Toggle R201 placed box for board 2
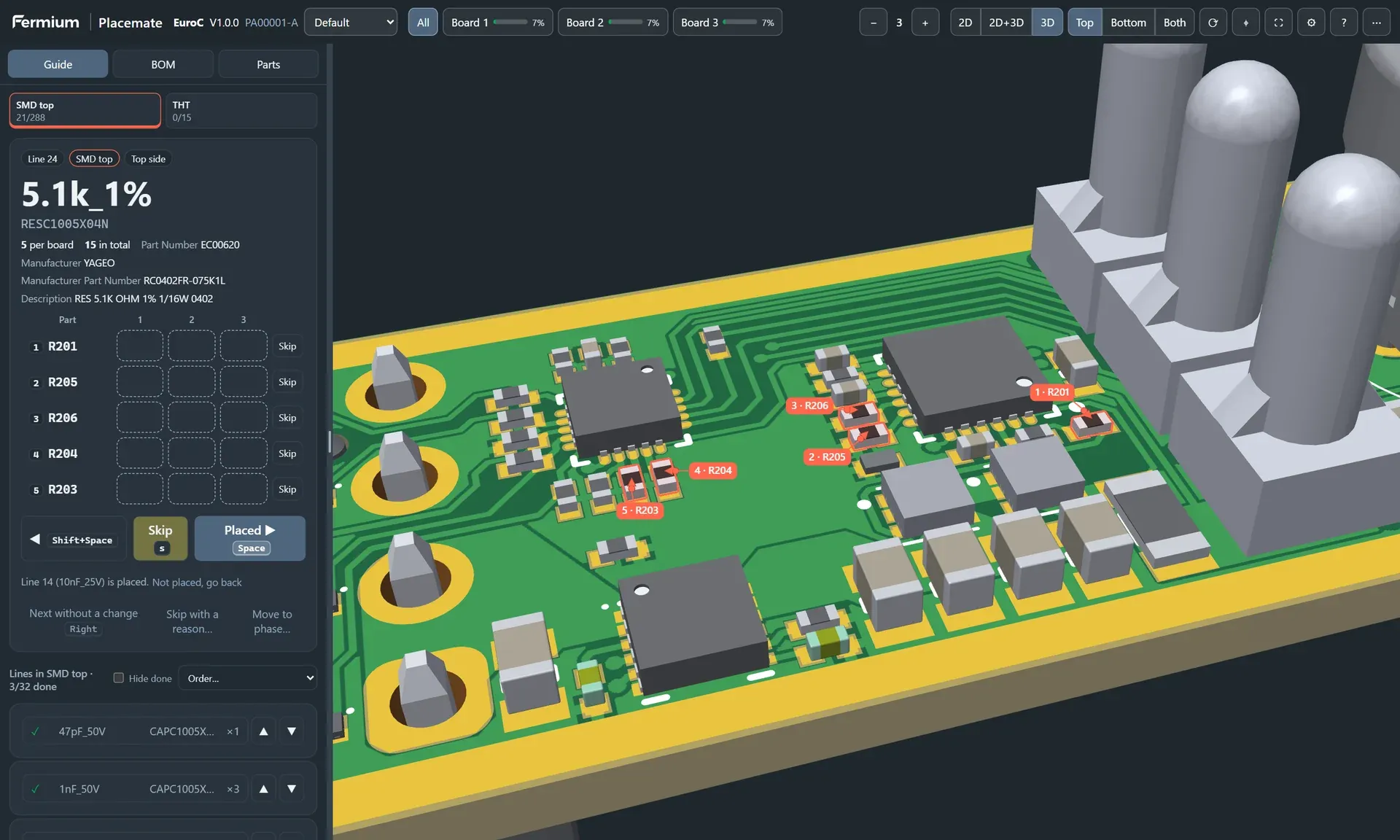 click(192, 346)
